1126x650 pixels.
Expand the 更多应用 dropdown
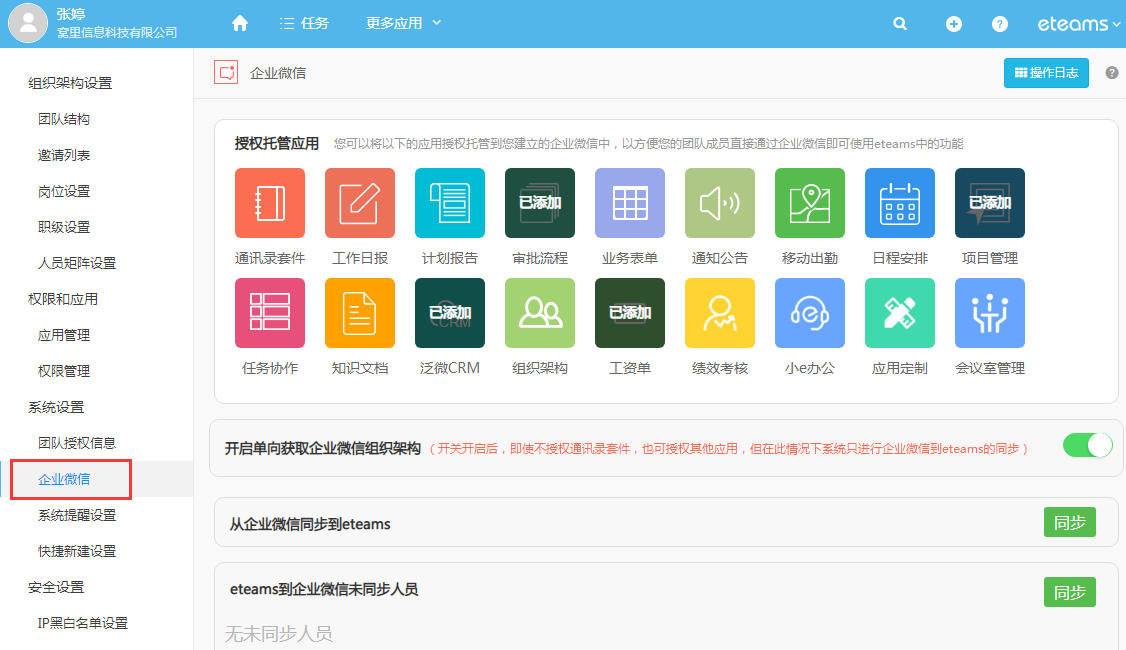(x=403, y=23)
